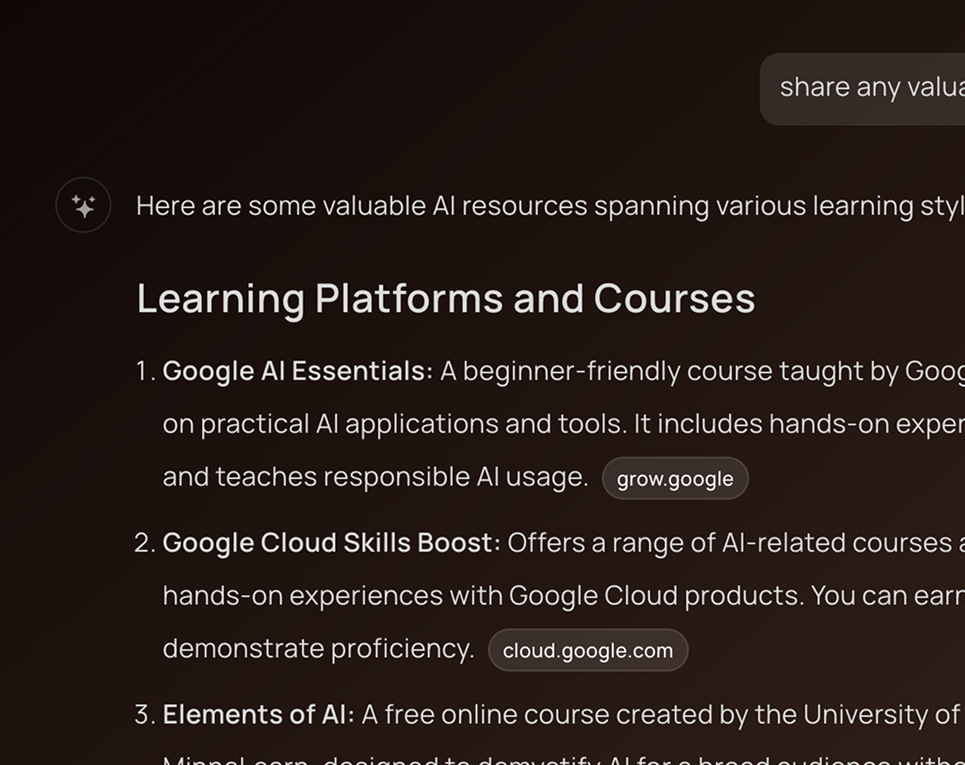Screen dimensions: 965x765
Task: Open the cloud.google.com source chip
Action: pyautogui.click(x=588, y=651)
